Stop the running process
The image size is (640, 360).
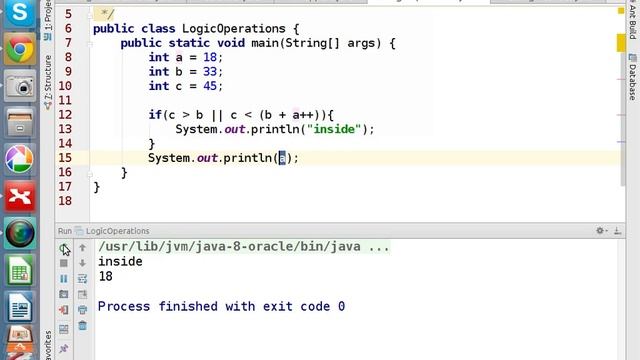pos(64,263)
